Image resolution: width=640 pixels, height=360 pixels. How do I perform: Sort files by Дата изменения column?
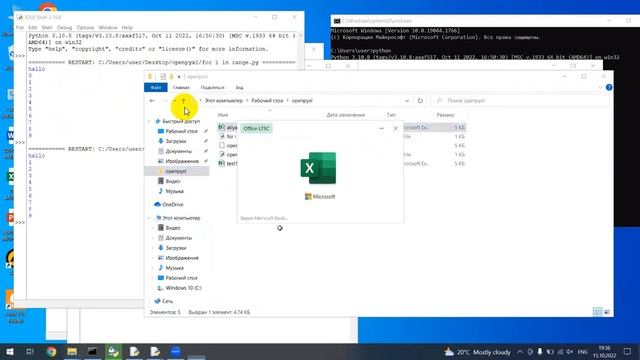click(346, 115)
